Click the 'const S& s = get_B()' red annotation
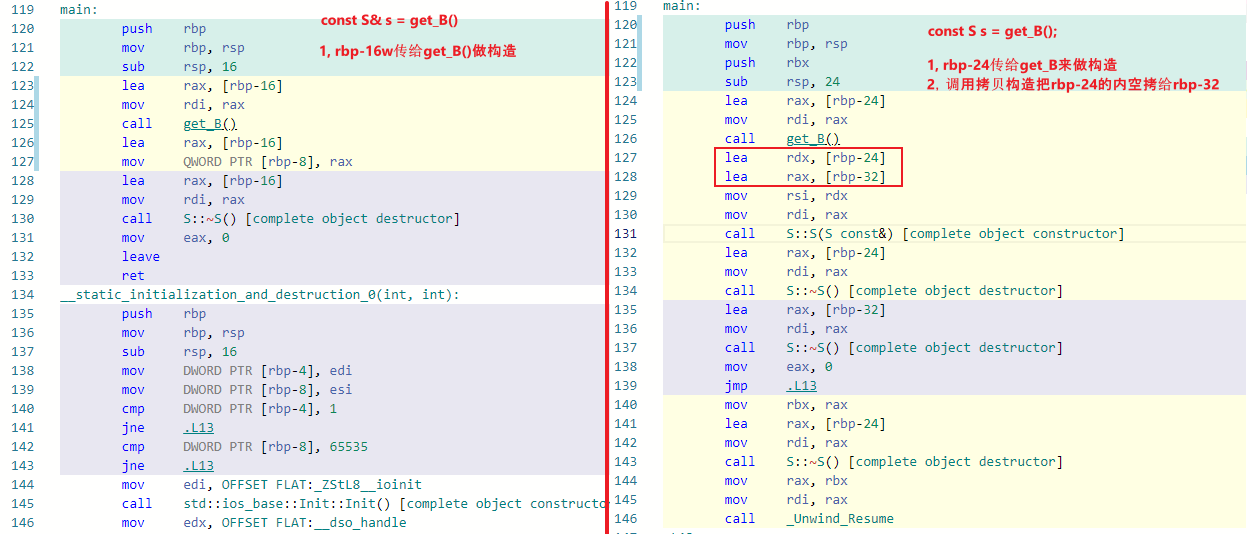Image resolution: width=1247 pixels, height=534 pixels. tap(389, 21)
